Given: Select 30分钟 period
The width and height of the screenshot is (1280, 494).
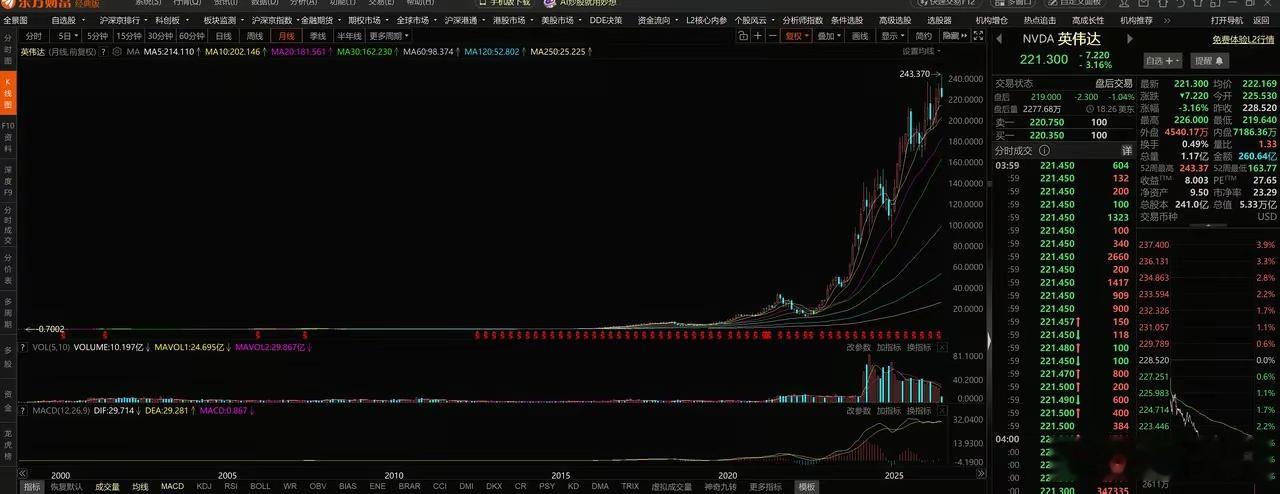Looking at the screenshot, I should [161, 36].
